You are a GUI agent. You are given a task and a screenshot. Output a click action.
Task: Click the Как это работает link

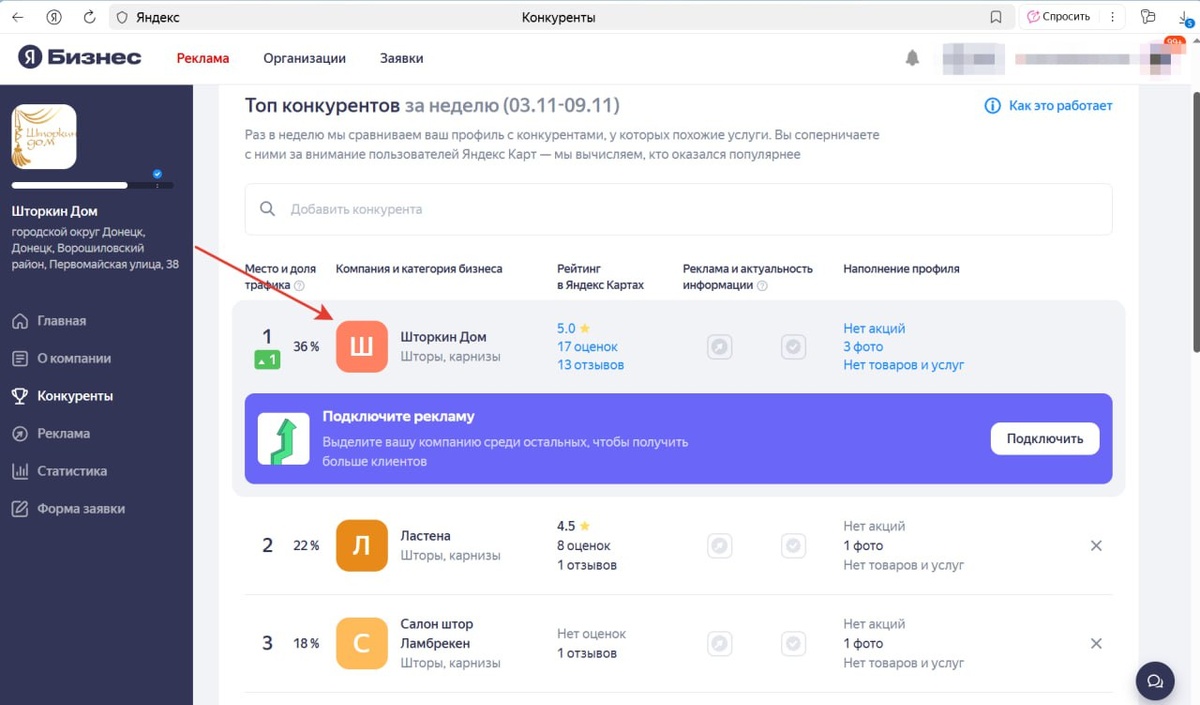click(1048, 105)
